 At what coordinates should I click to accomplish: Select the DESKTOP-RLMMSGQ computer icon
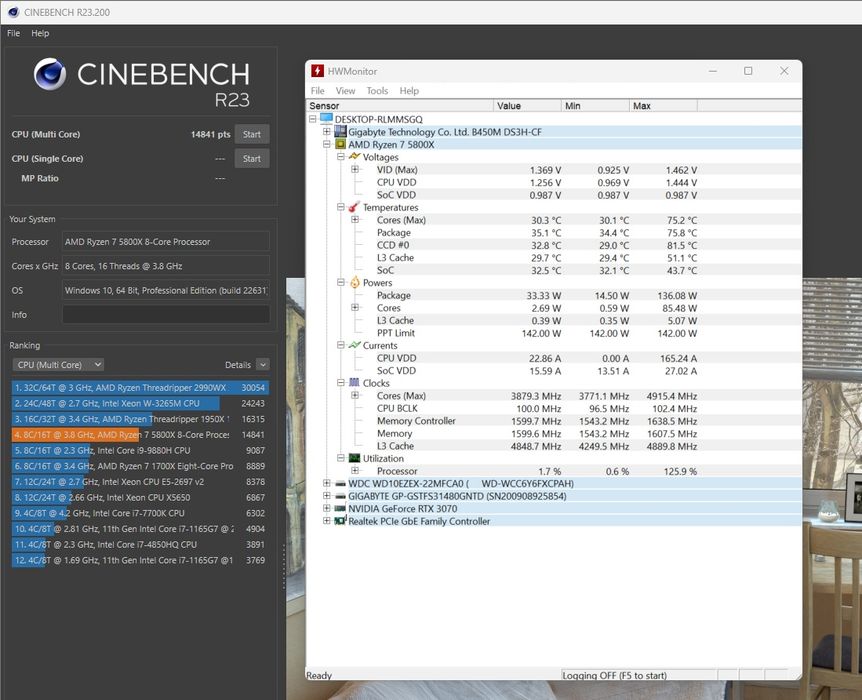[327, 119]
